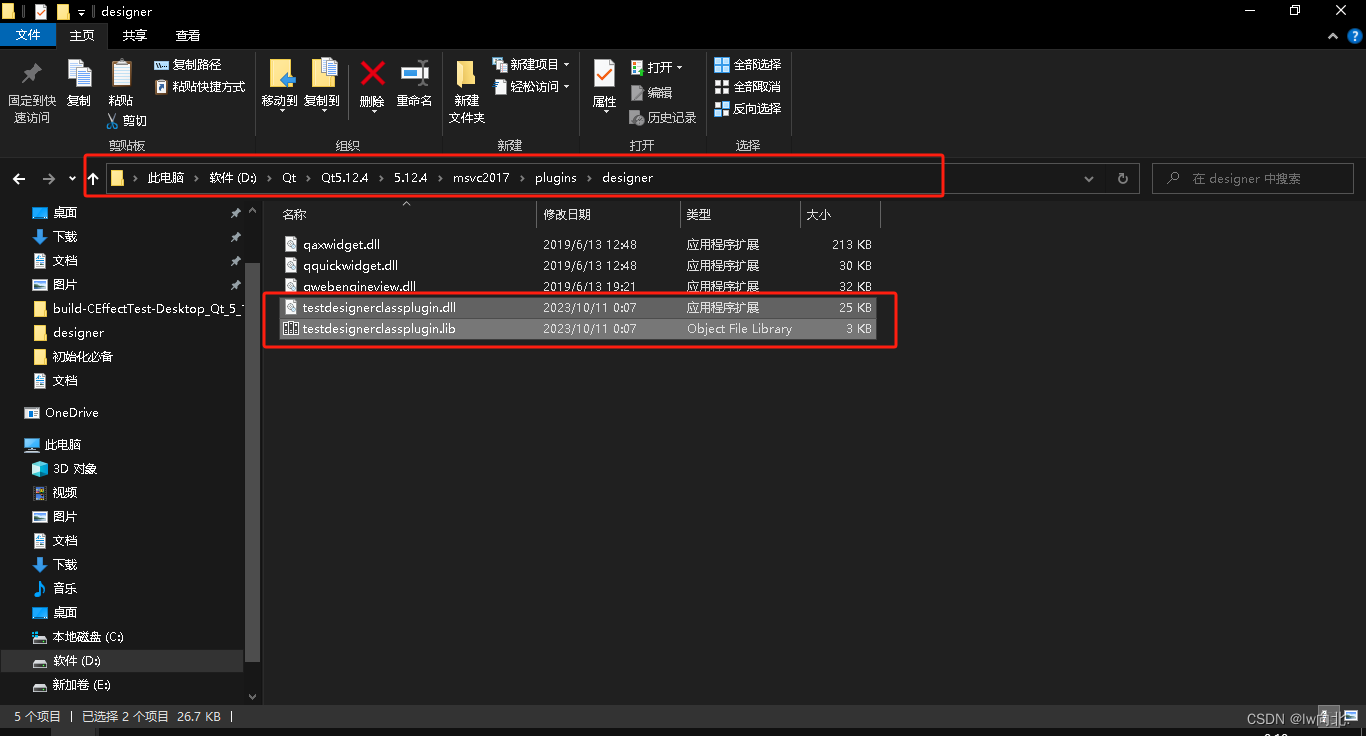Click 此电脑 in the address bar

166,178
